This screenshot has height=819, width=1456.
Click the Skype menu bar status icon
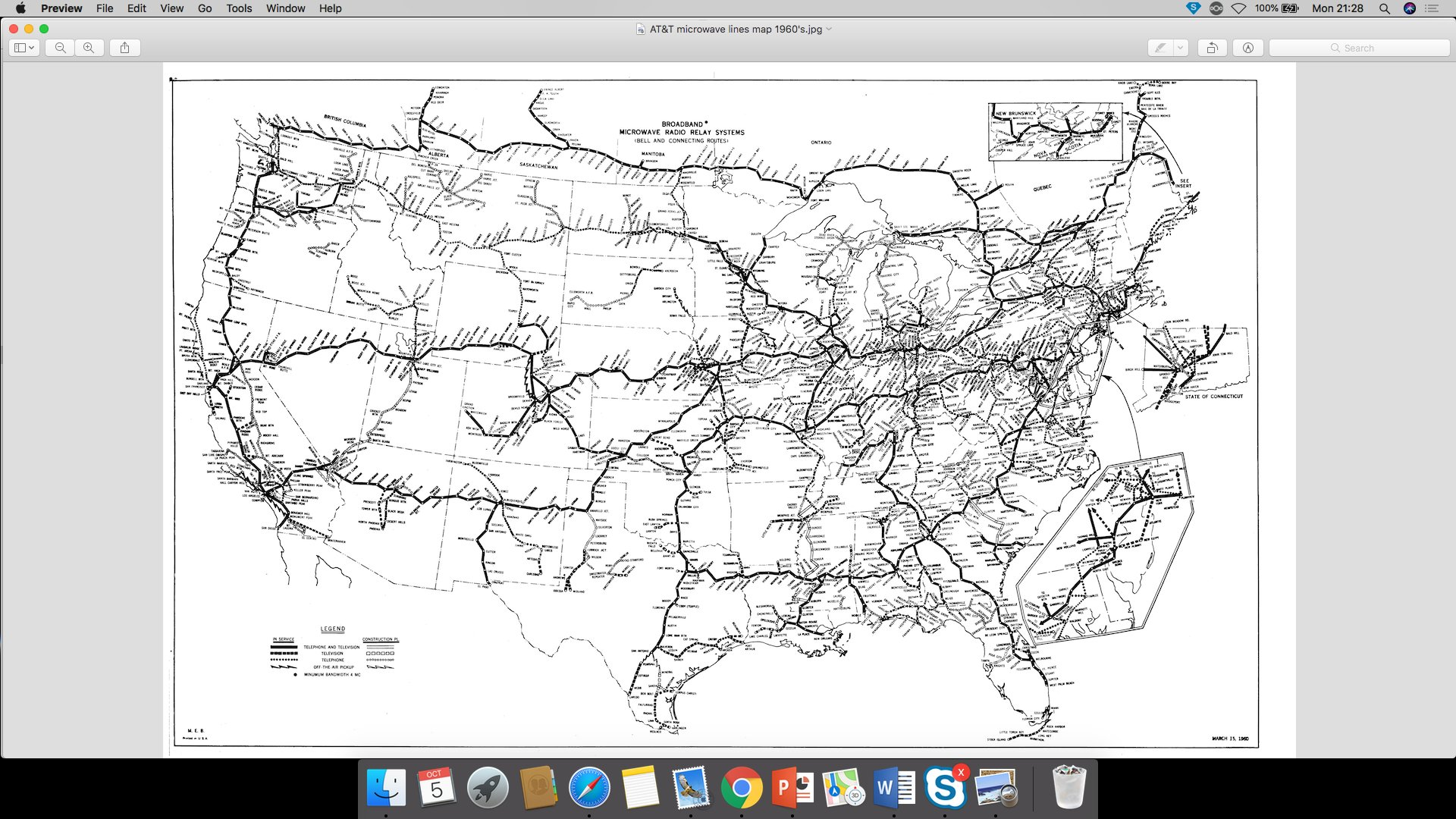pyautogui.click(x=1193, y=8)
